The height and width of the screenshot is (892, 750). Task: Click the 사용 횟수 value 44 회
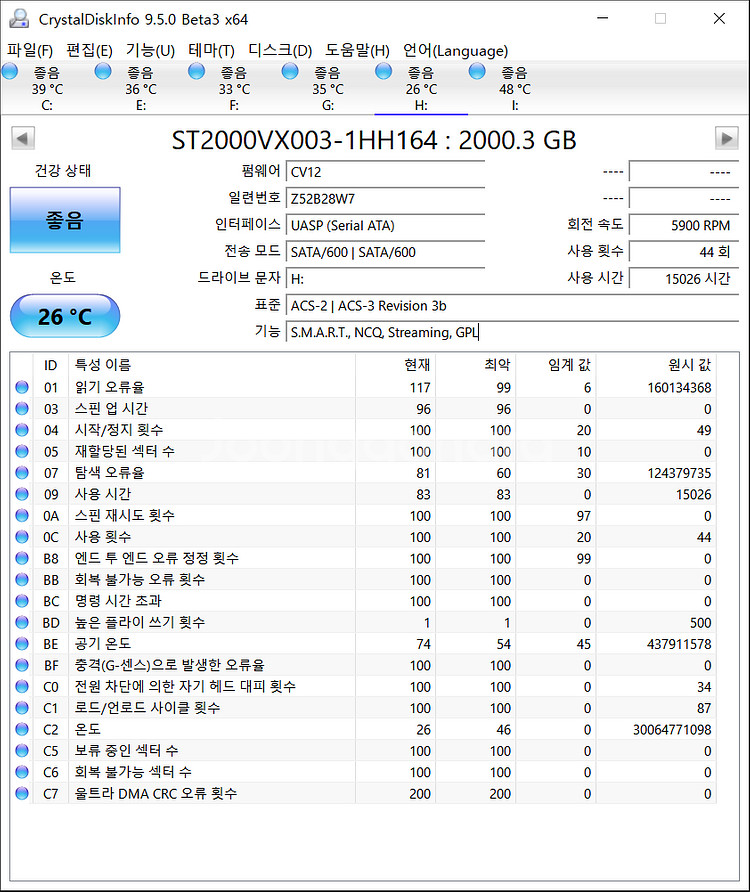coord(683,253)
